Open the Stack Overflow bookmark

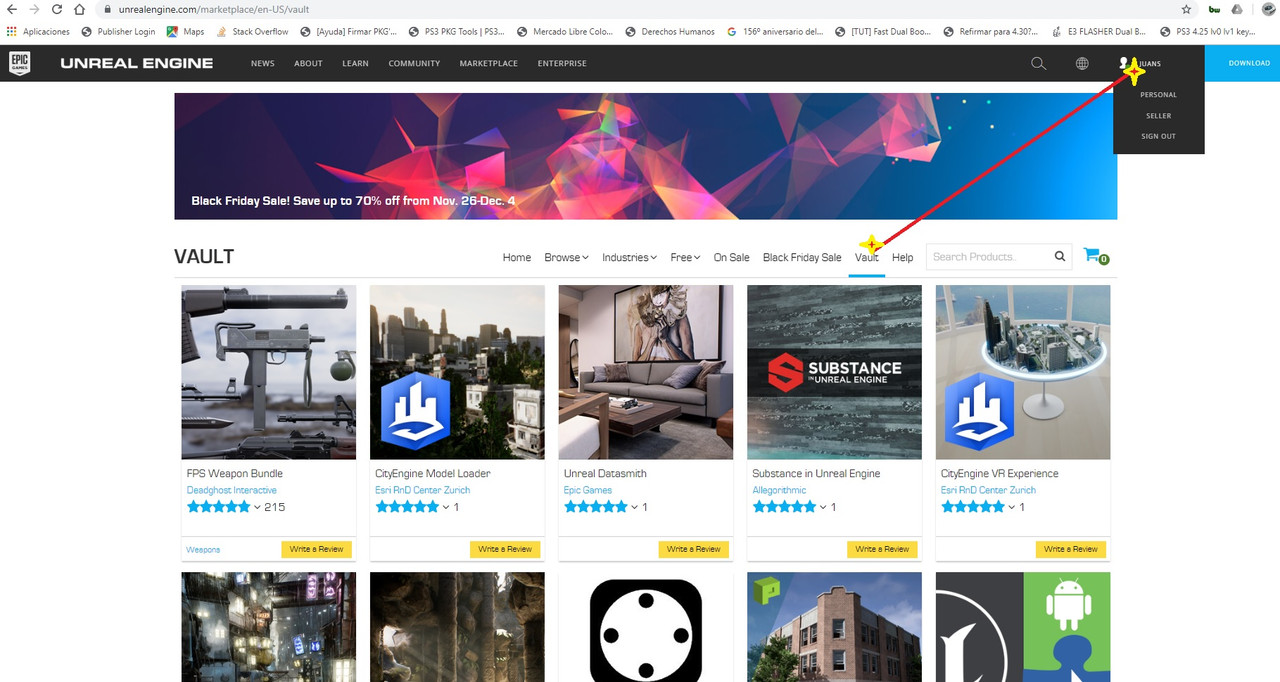252,32
